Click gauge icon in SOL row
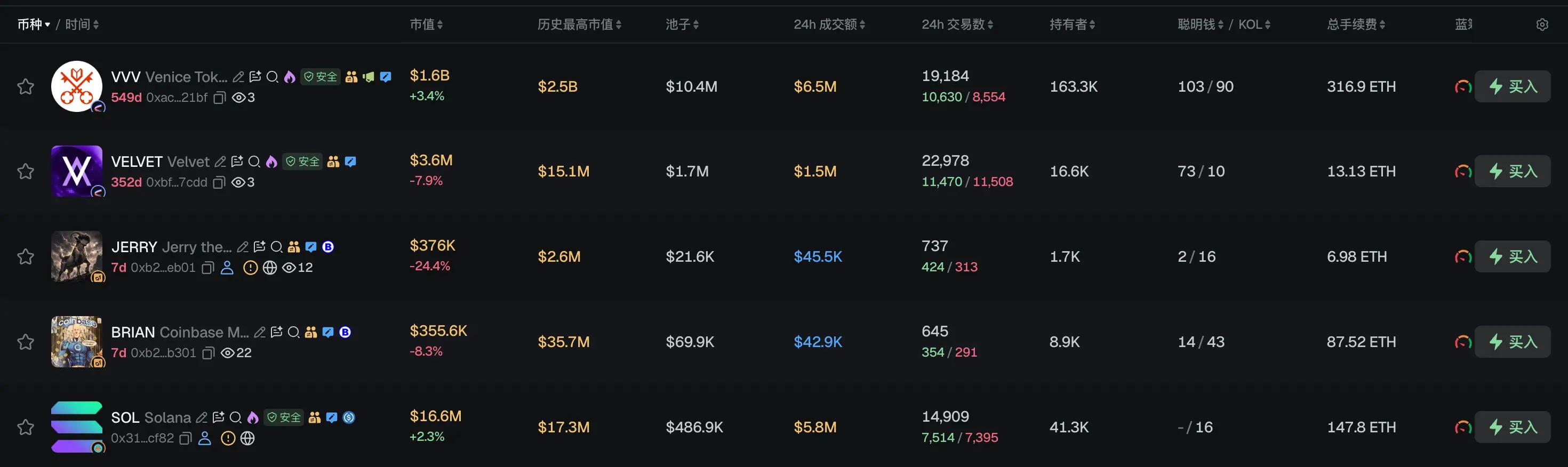1568x467 pixels. [x=1463, y=428]
